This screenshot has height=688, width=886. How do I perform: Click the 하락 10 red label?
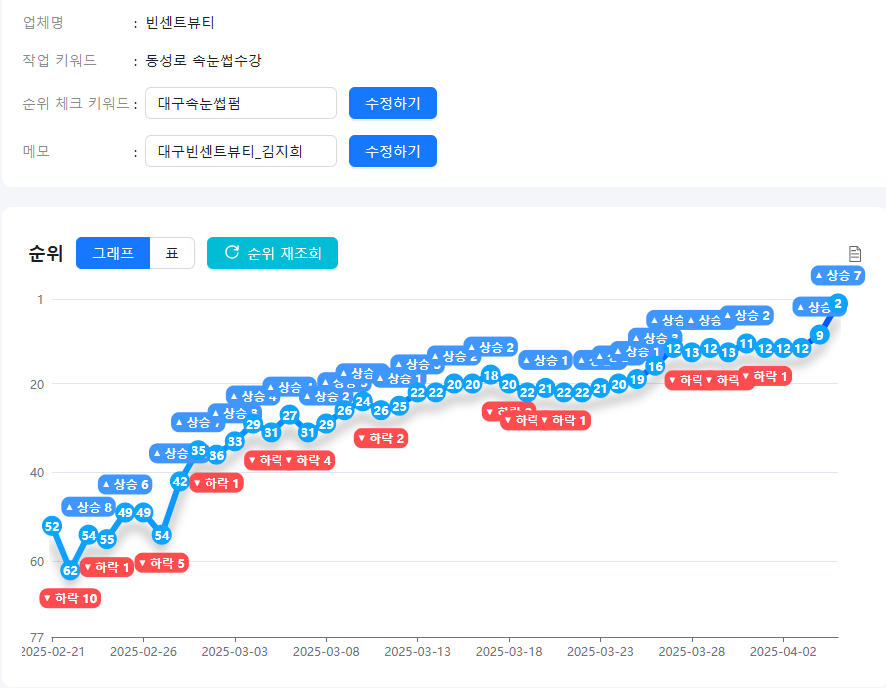point(70,598)
